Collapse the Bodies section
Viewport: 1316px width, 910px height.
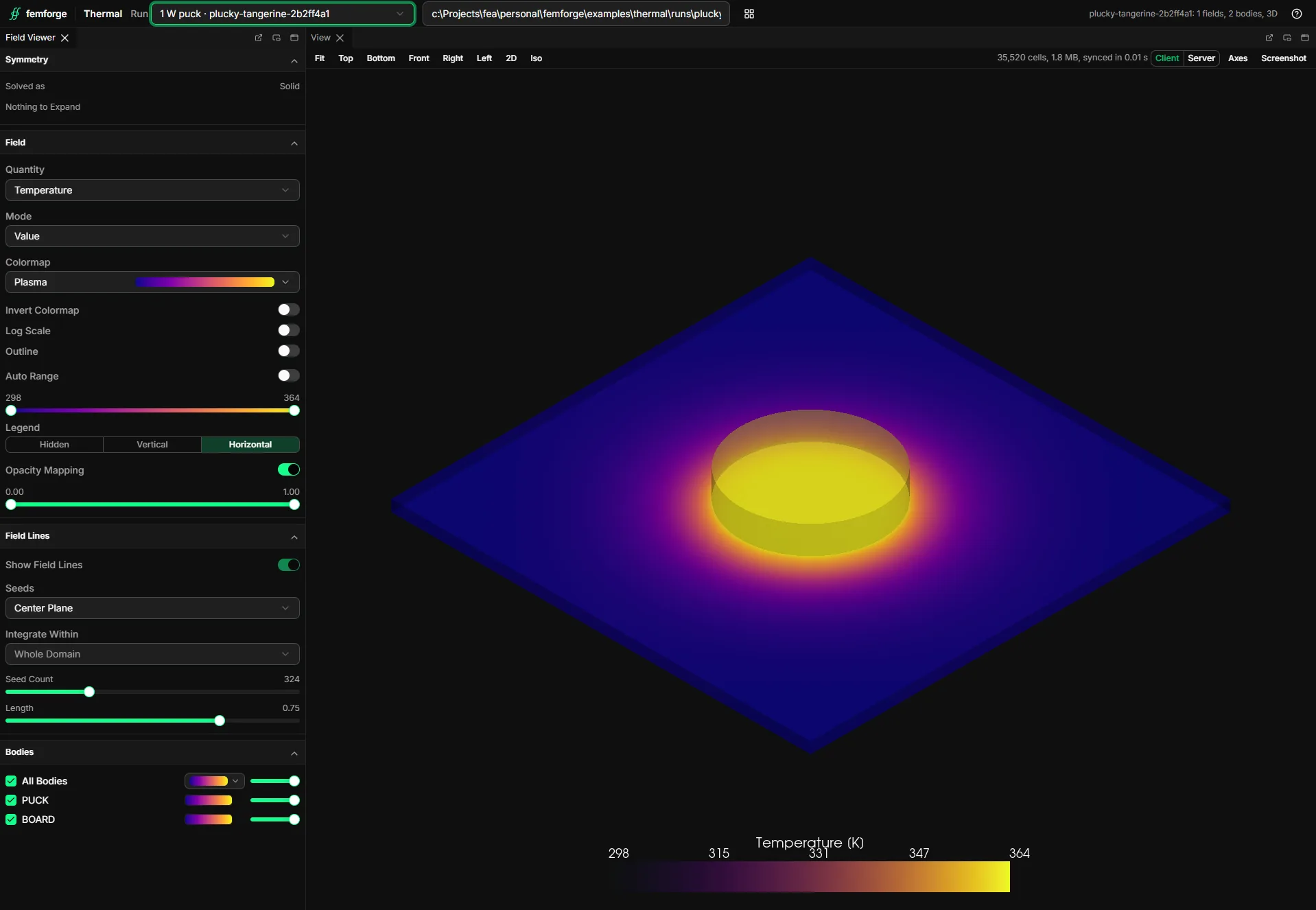(294, 753)
